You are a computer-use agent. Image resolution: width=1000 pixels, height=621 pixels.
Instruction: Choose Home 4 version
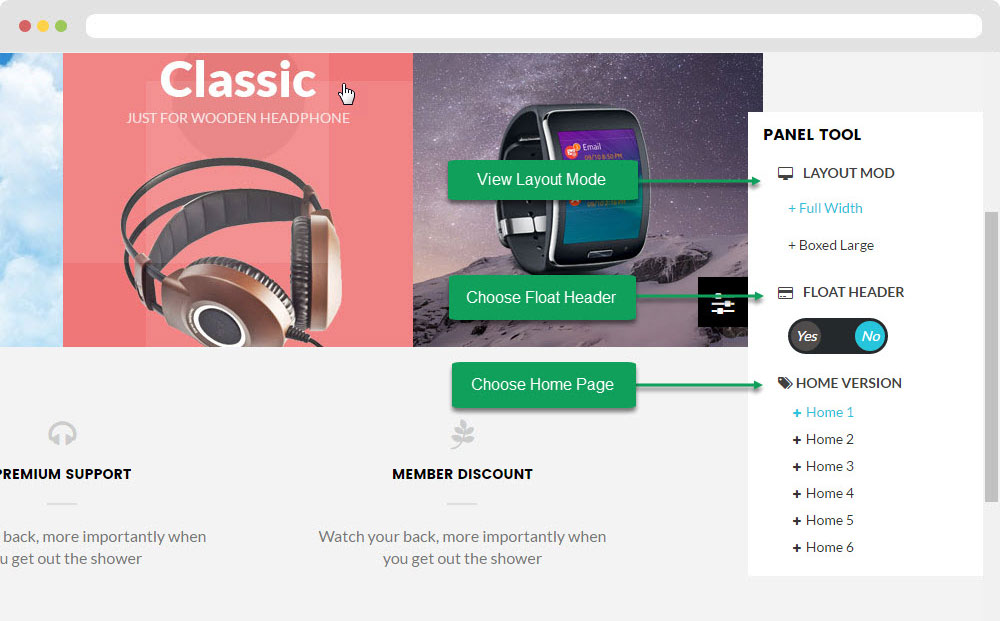823,493
